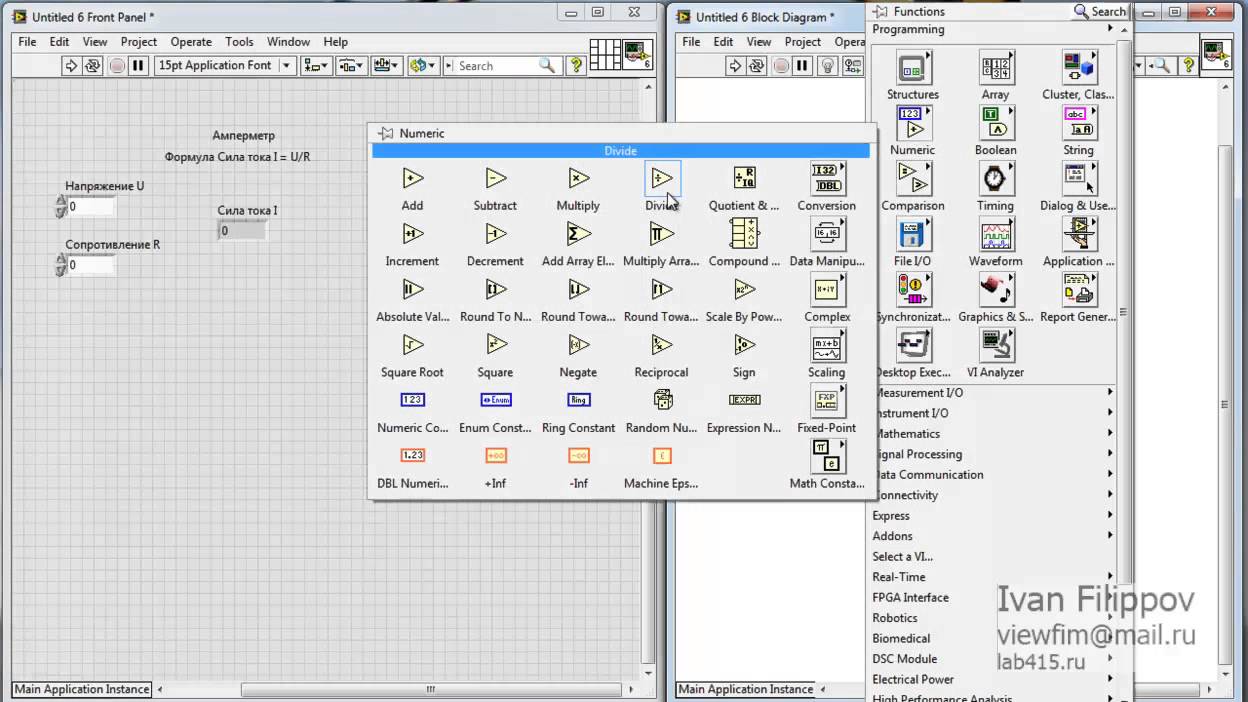
Task: Open Resize Objects dropdown on Front Panel
Action: coord(386,66)
